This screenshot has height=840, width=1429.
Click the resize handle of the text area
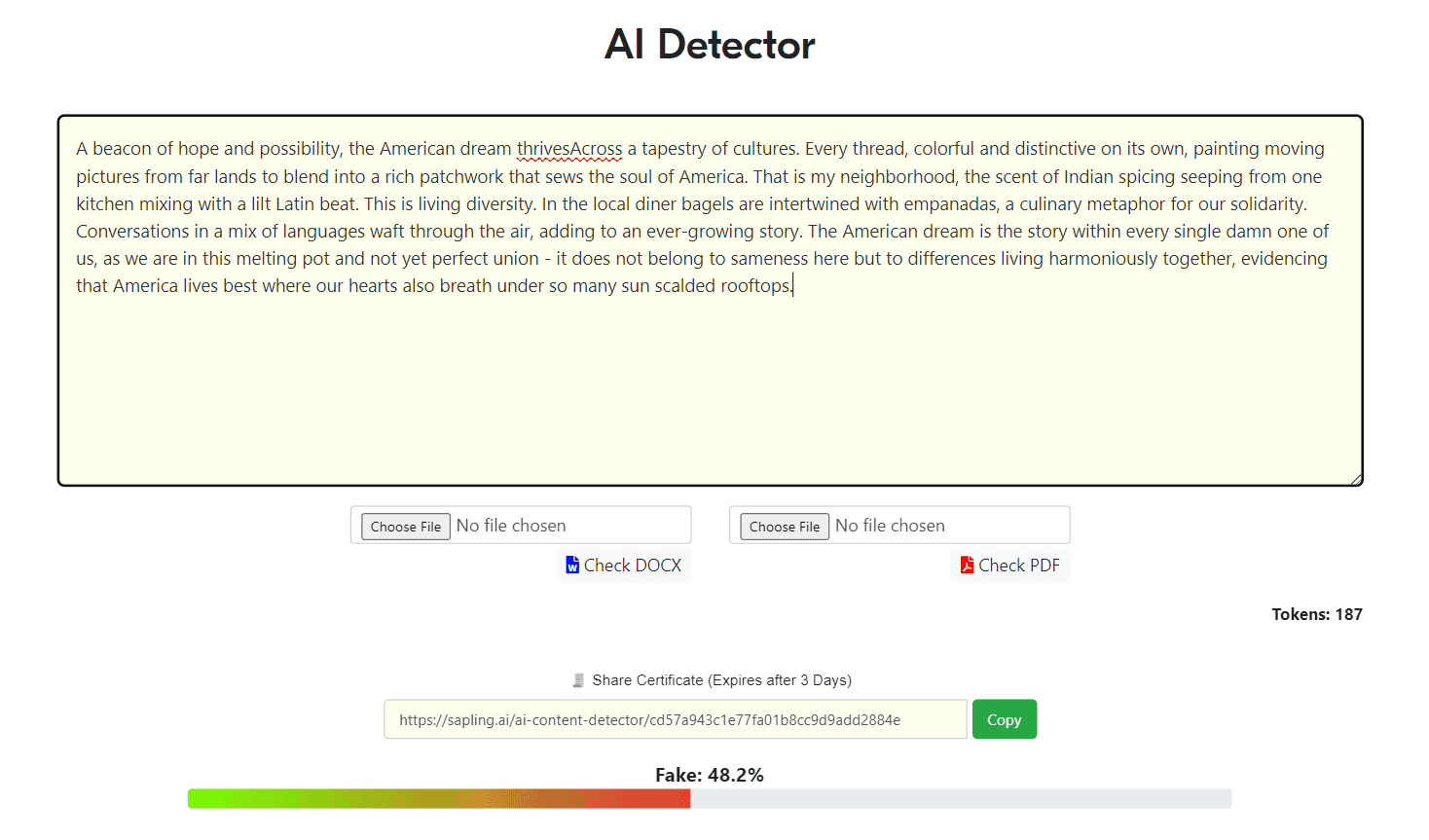click(1356, 479)
